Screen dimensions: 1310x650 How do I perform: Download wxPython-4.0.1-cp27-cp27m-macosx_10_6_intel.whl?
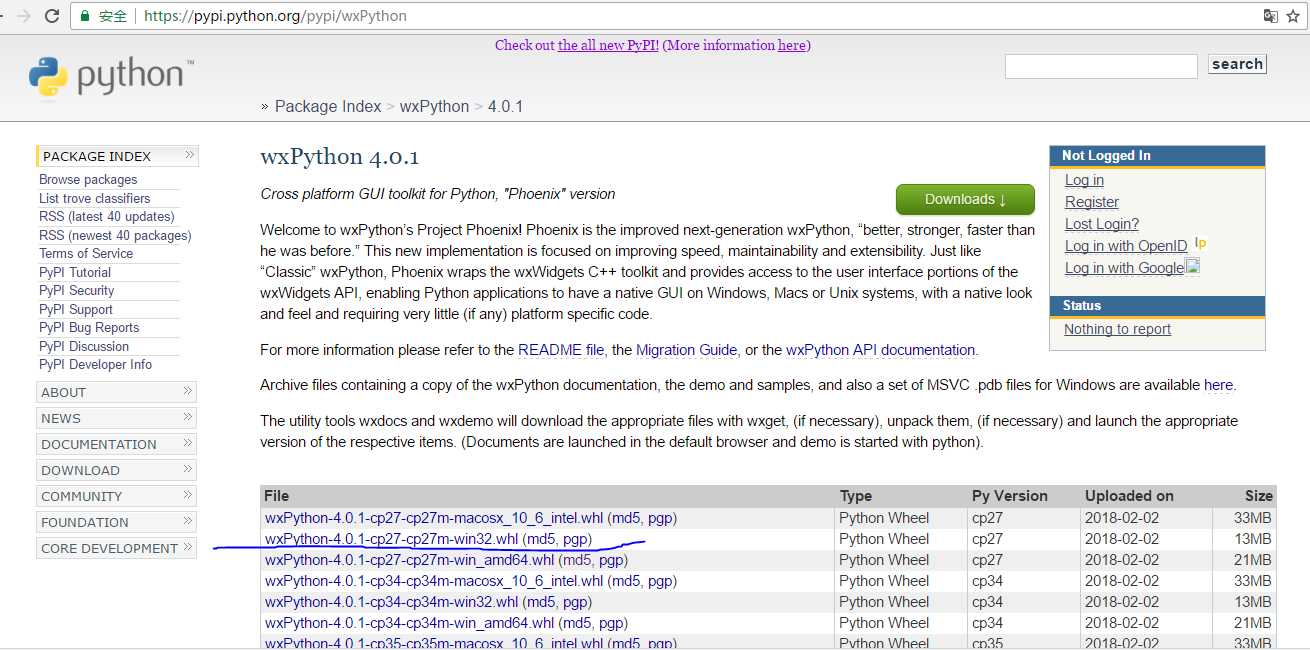tap(434, 518)
